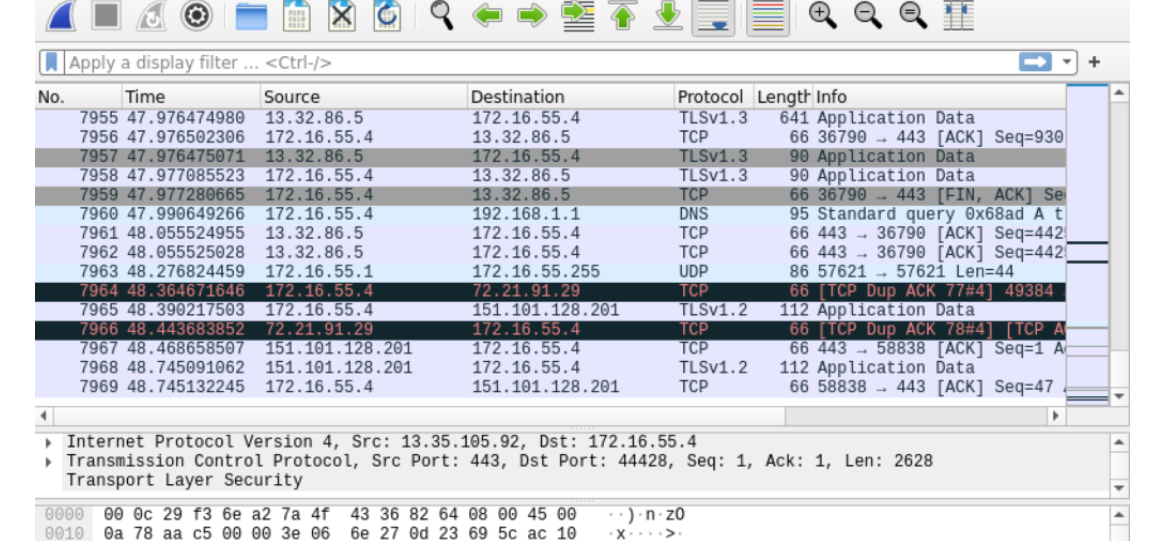Sort by the Info column header
The width and height of the screenshot is (1159, 541).
(x=939, y=97)
